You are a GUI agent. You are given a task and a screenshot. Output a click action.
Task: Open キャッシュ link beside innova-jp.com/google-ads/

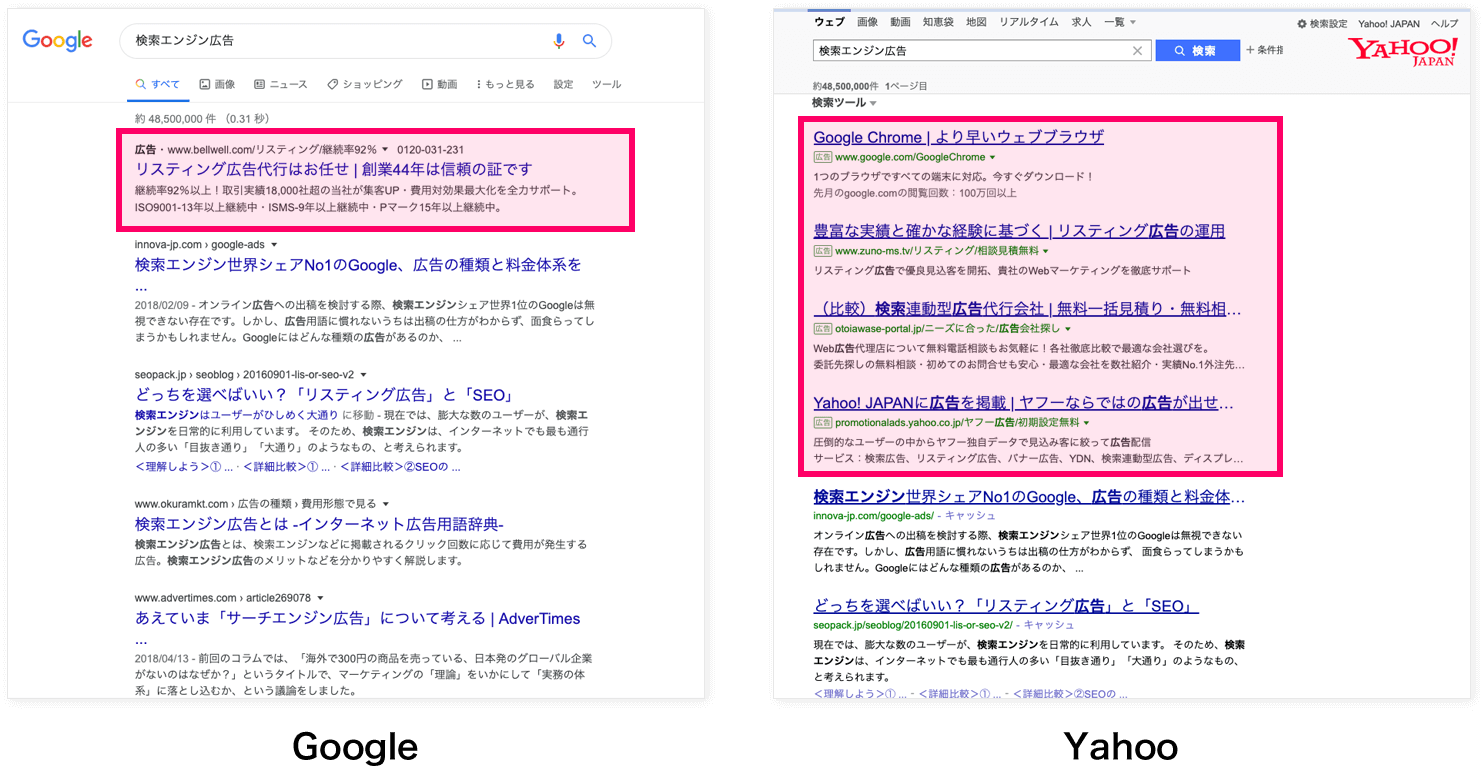(971, 515)
